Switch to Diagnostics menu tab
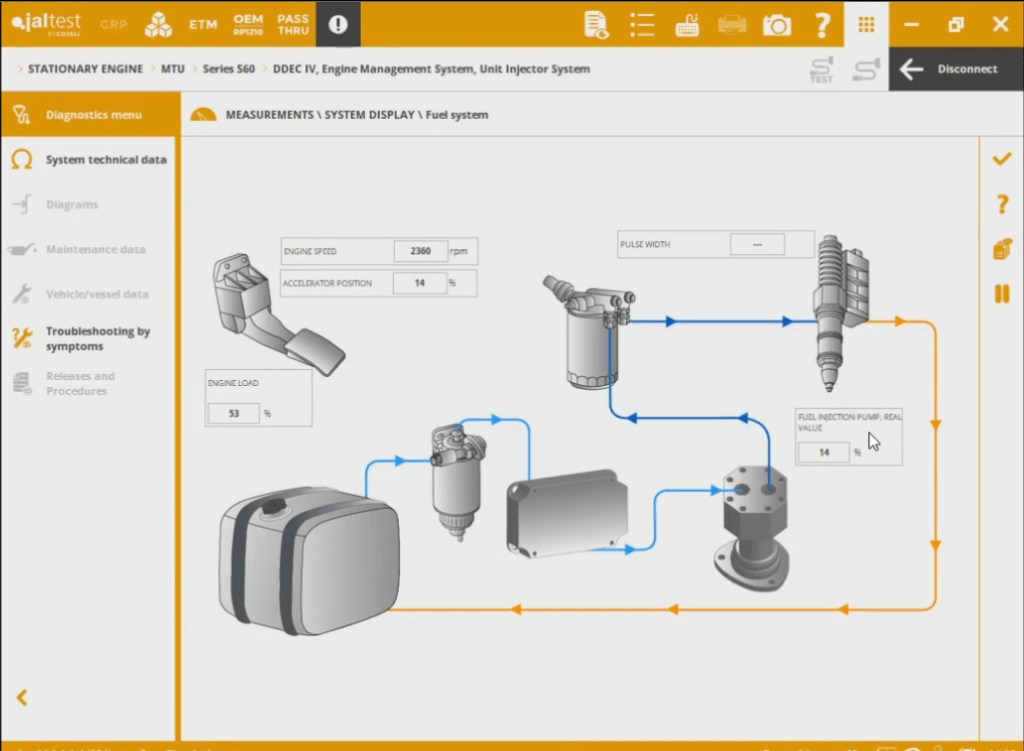 pos(90,114)
